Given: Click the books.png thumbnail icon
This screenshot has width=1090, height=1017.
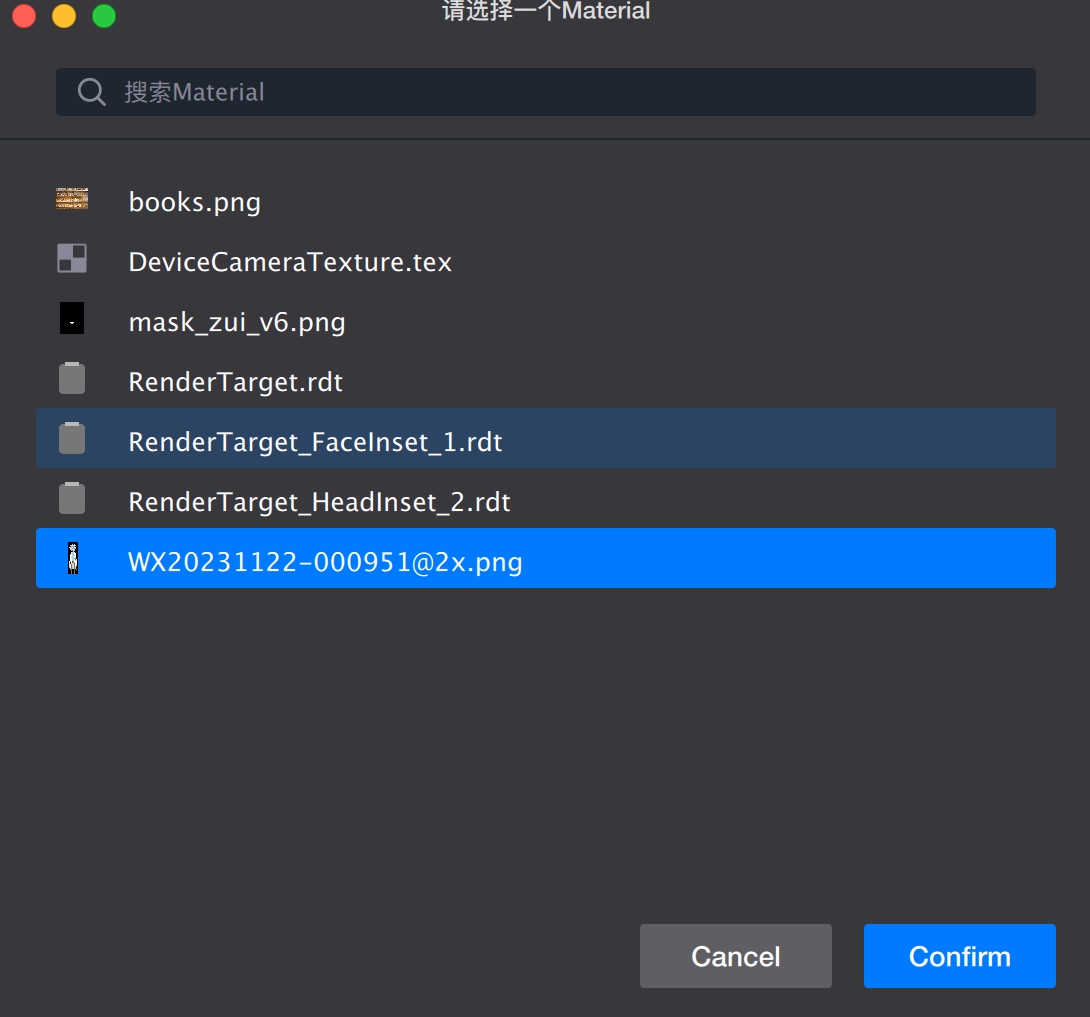Looking at the screenshot, I should [x=72, y=199].
